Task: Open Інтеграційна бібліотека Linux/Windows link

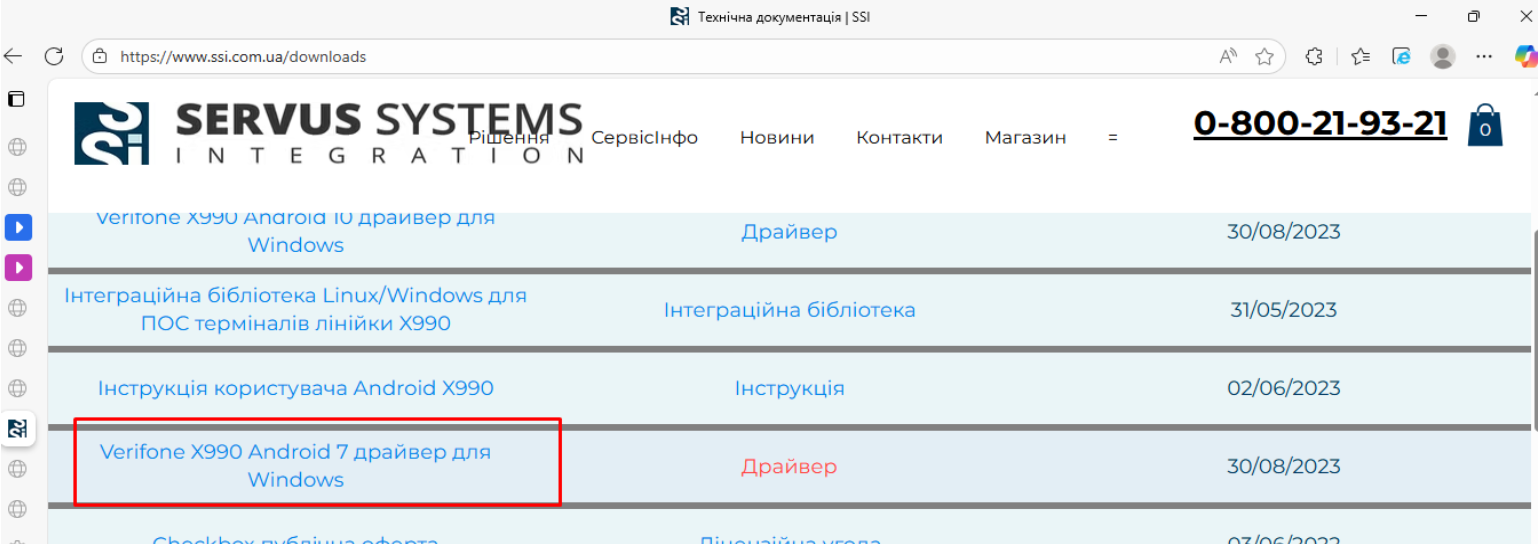Action: (296, 310)
